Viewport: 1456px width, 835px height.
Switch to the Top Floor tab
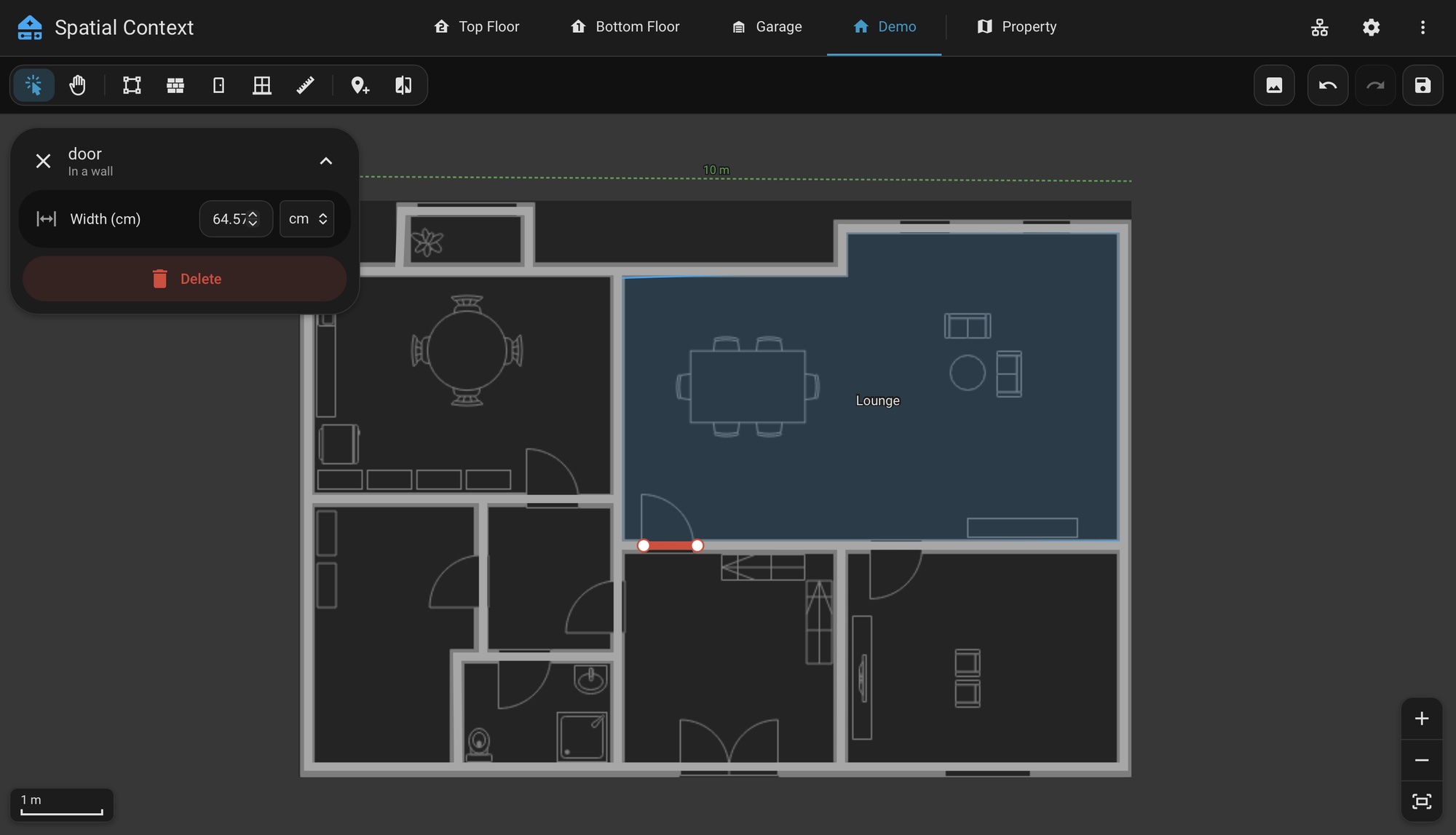[476, 27]
